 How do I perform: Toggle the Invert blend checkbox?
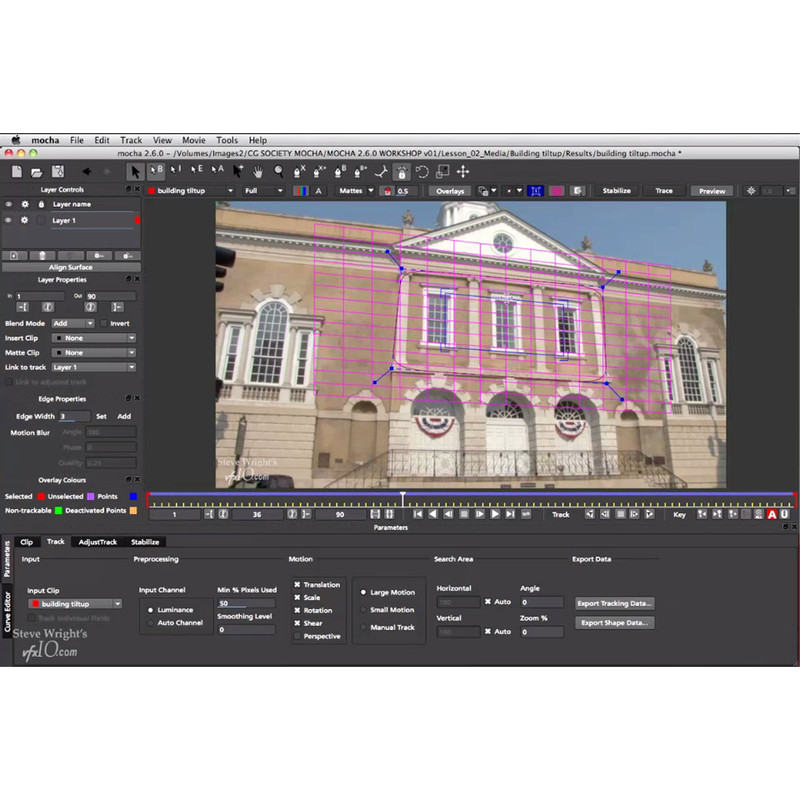[103, 324]
